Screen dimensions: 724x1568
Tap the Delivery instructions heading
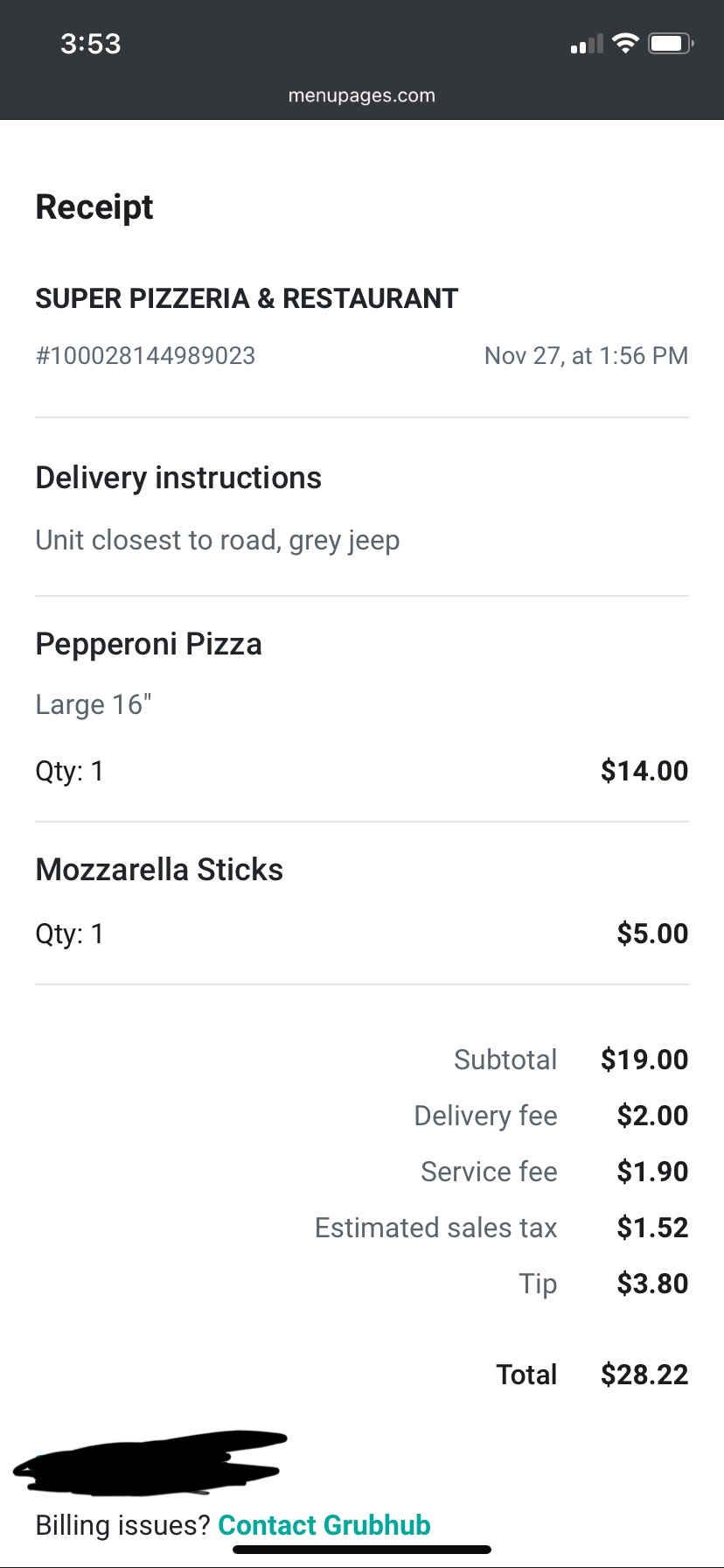[x=178, y=478]
